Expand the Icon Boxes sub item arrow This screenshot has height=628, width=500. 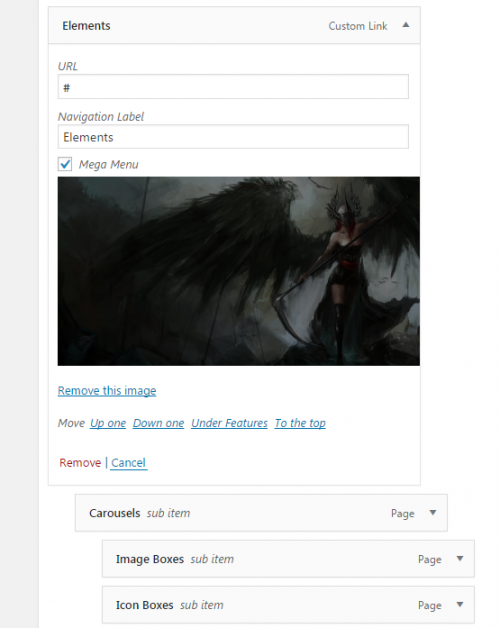point(460,604)
